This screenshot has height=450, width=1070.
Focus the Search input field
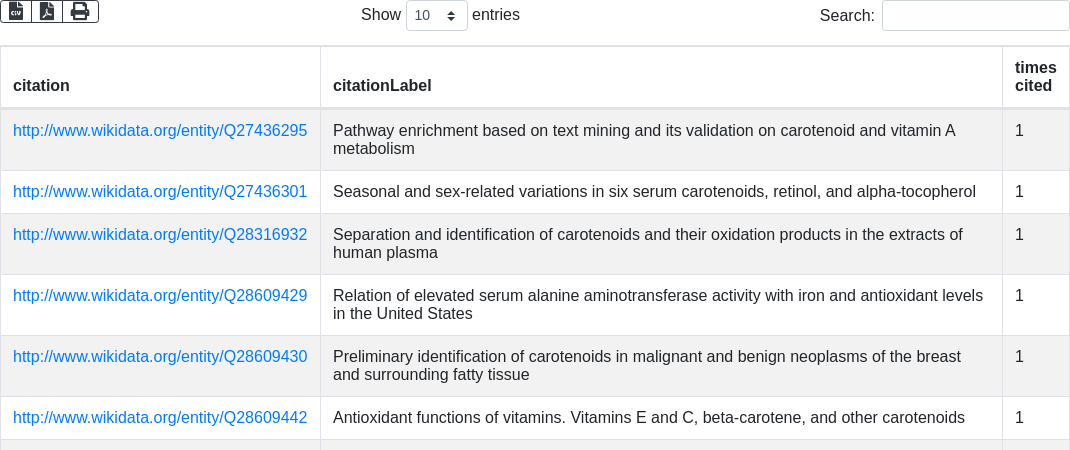point(975,16)
